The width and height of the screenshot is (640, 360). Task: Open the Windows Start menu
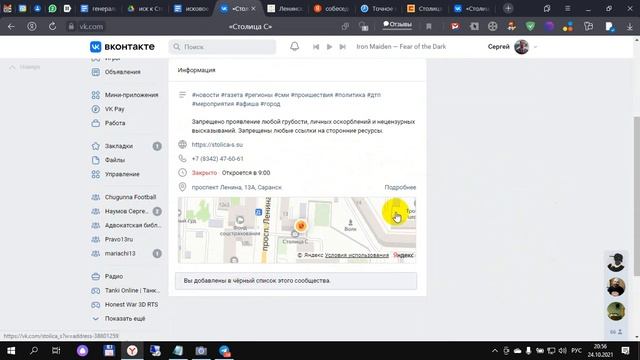point(11,351)
